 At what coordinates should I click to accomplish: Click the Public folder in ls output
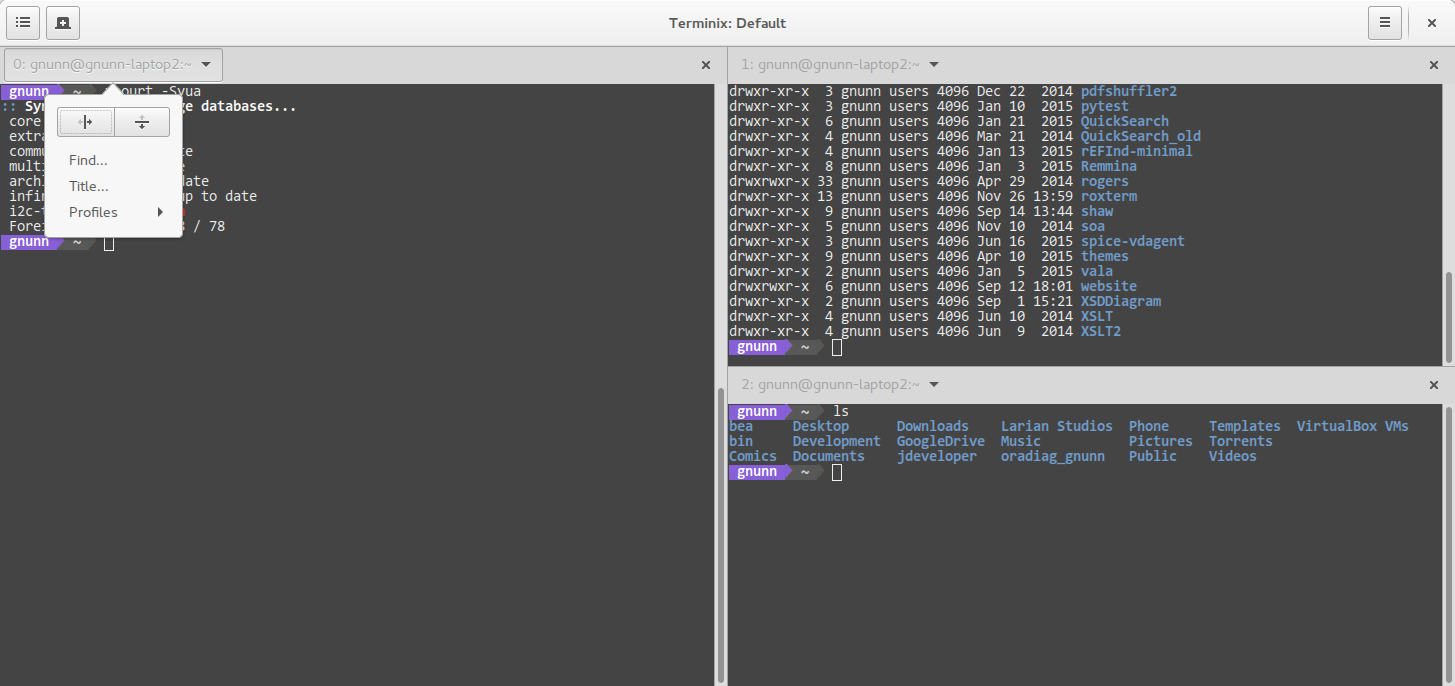1153,456
